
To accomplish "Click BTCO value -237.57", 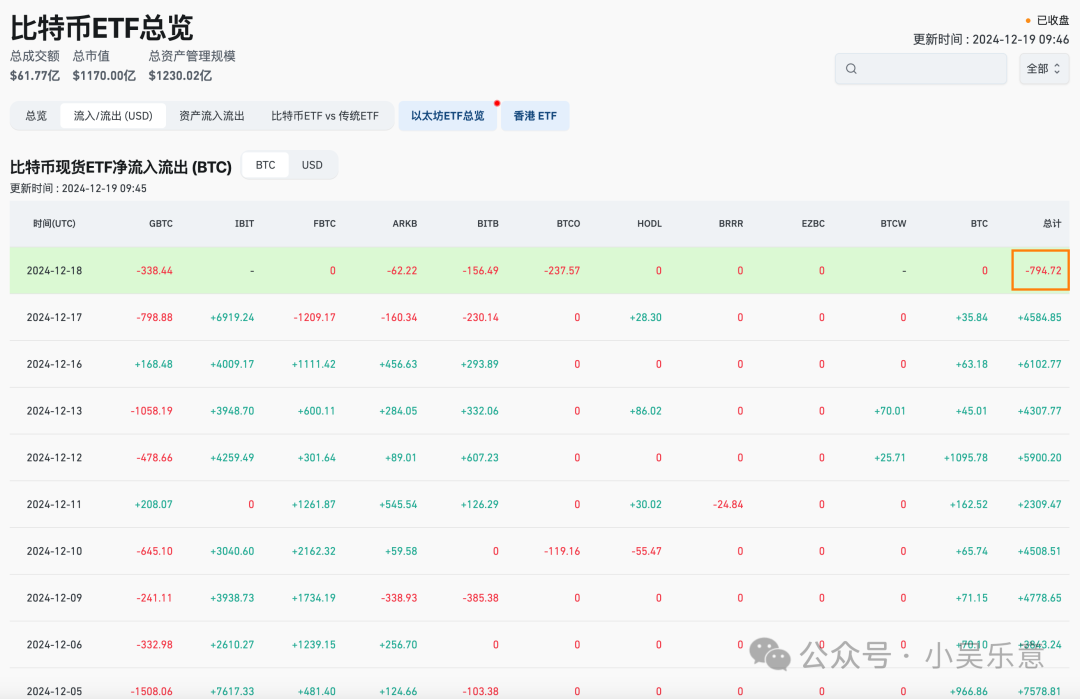I will (562, 271).
